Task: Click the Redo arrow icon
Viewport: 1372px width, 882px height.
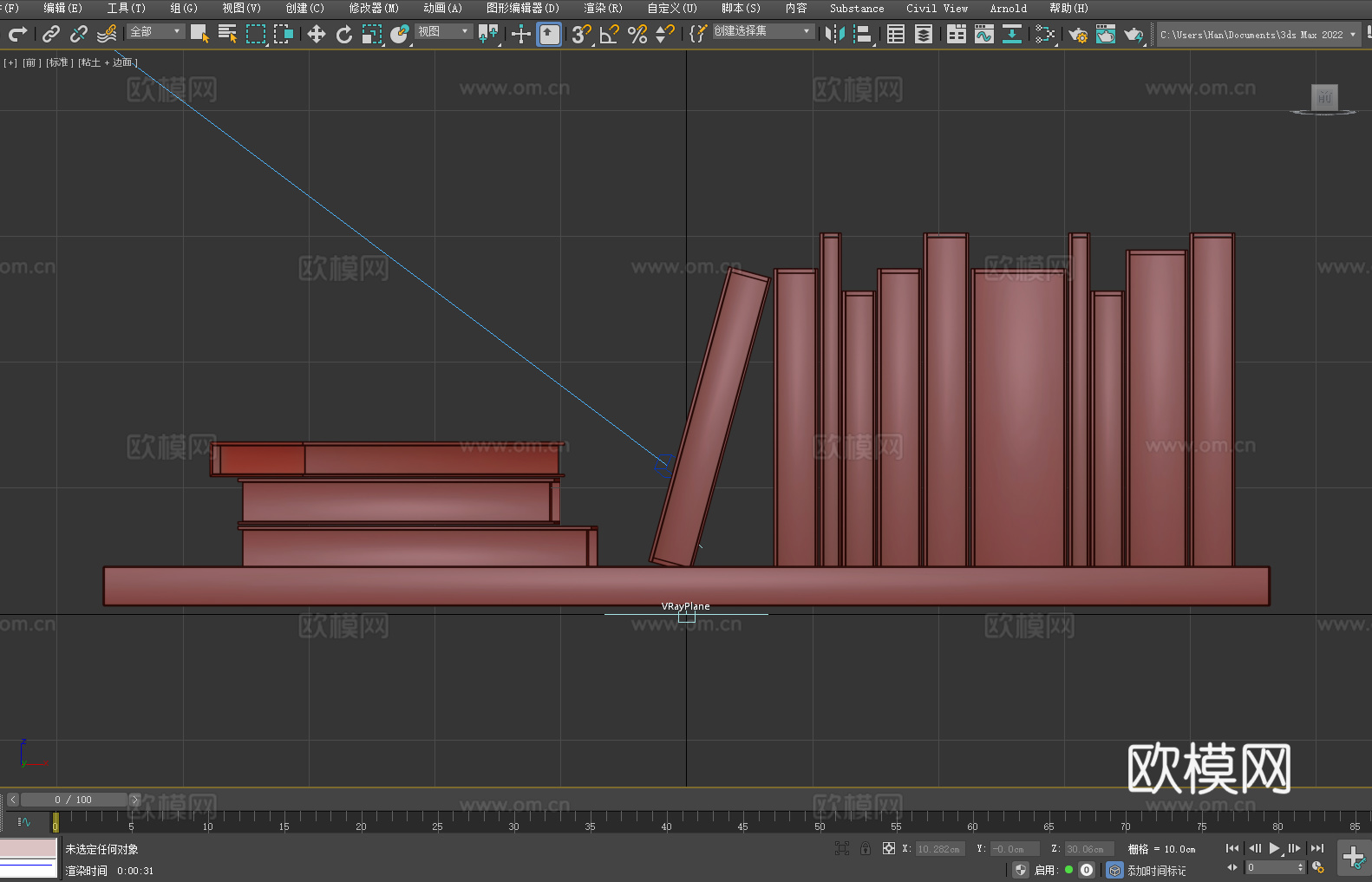Action: coord(17,34)
